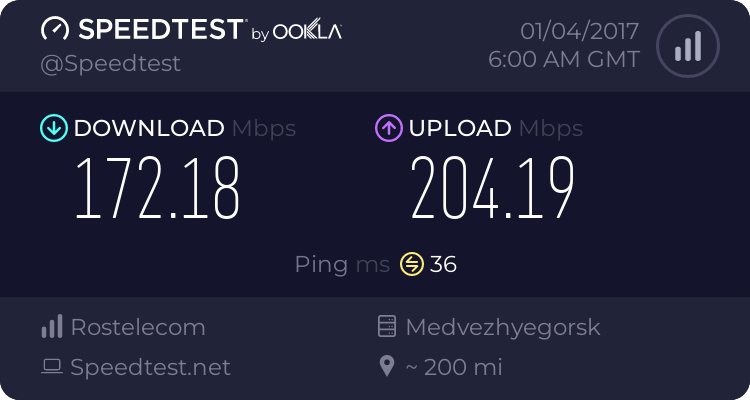Viewport: 750px width, 400px height.
Task: Click the yellow ping icon
Action: point(412,264)
